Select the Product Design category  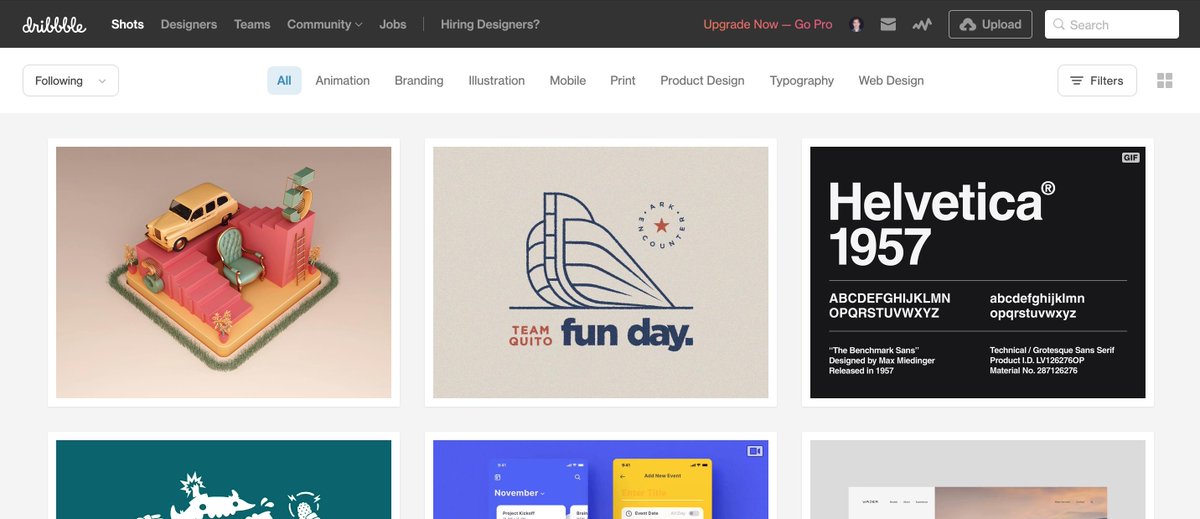(702, 81)
